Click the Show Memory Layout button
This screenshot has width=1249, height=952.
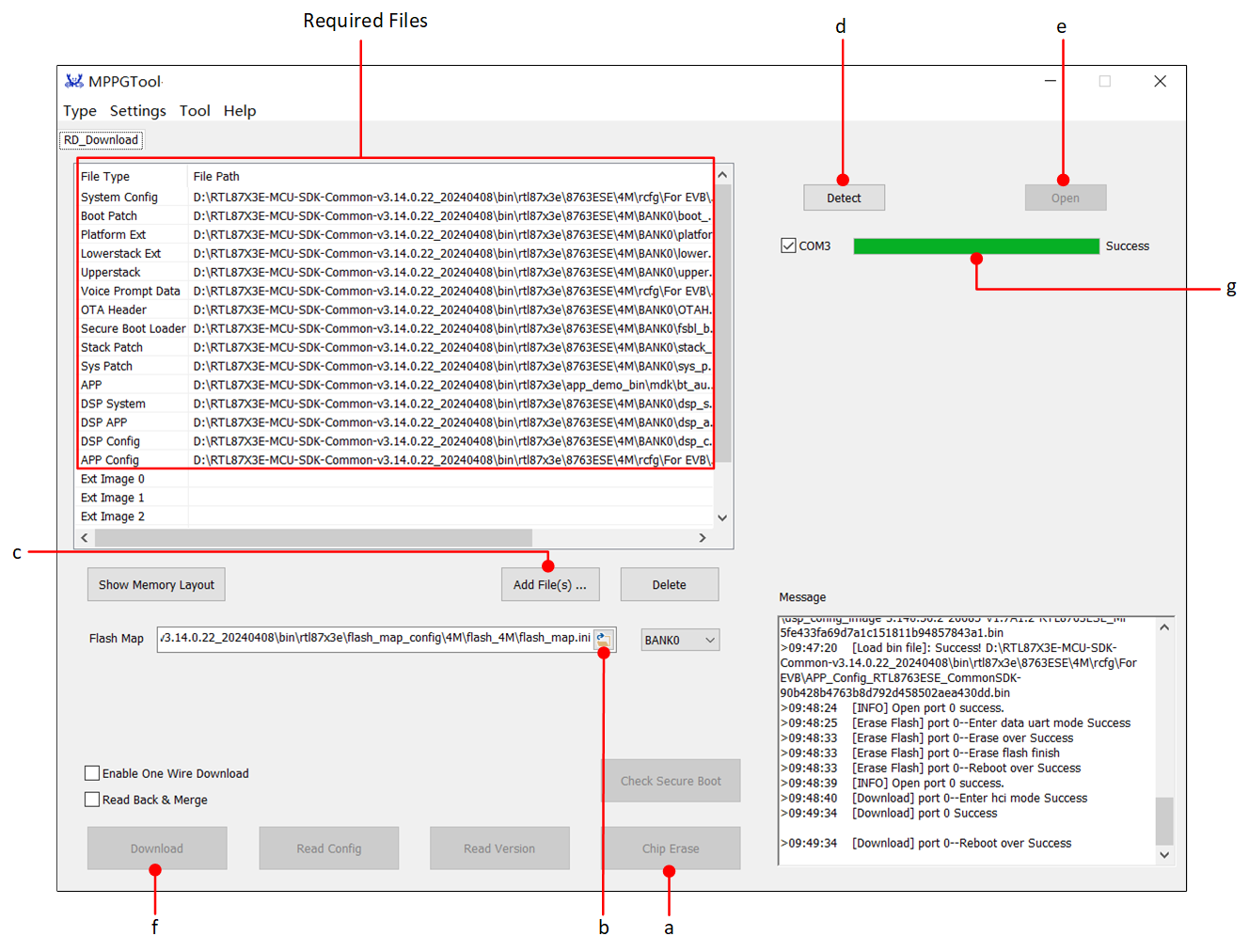point(156,585)
